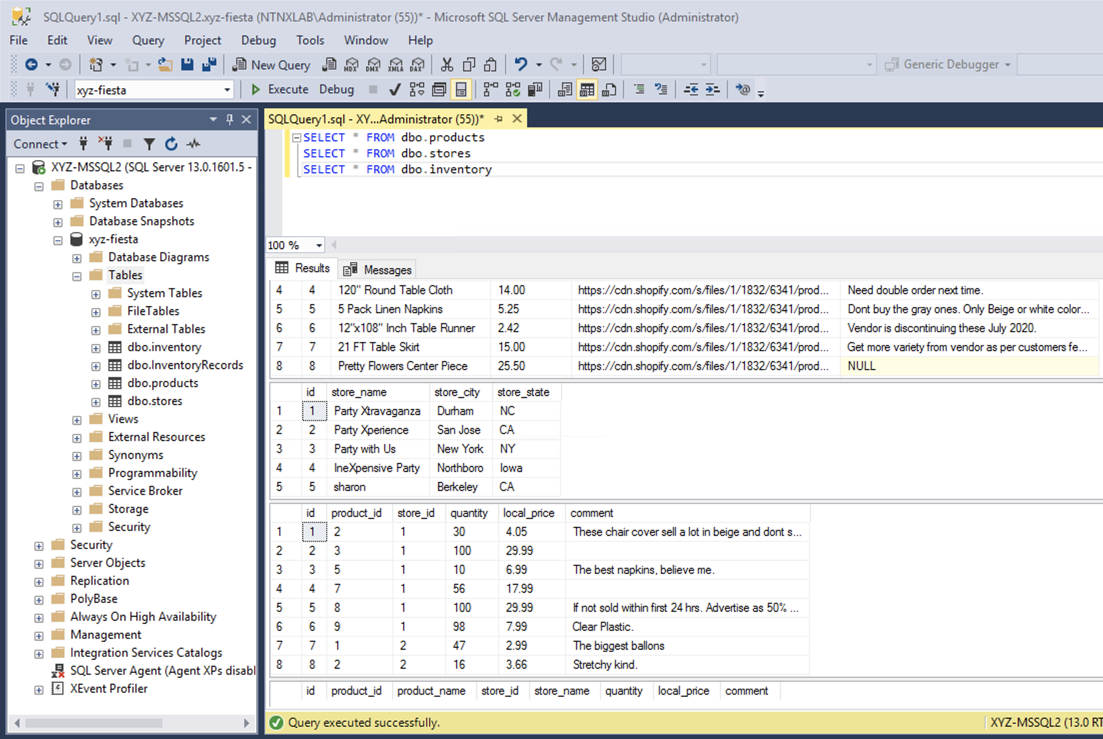Viewport: 1103px width, 739px height.
Task: Expand the dbo.inventory table node
Action: pos(96,347)
